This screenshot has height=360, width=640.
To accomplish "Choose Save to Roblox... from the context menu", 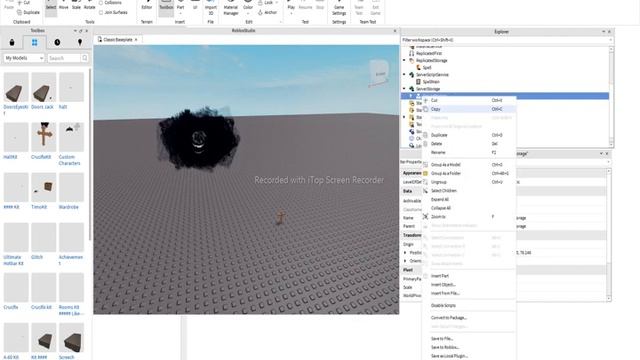I will pos(469,347).
